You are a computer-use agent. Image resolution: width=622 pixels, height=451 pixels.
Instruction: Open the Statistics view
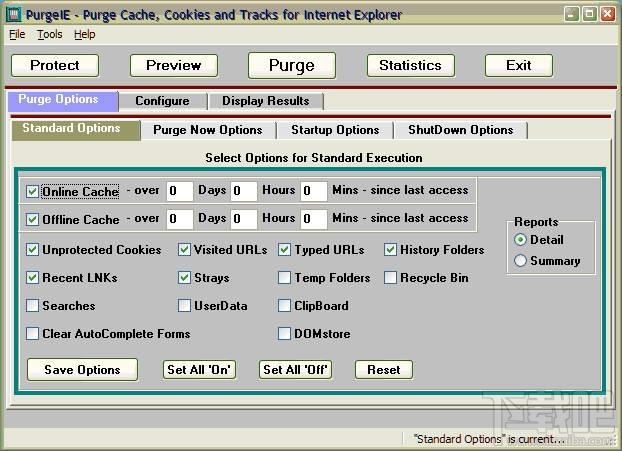click(x=411, y=65)
